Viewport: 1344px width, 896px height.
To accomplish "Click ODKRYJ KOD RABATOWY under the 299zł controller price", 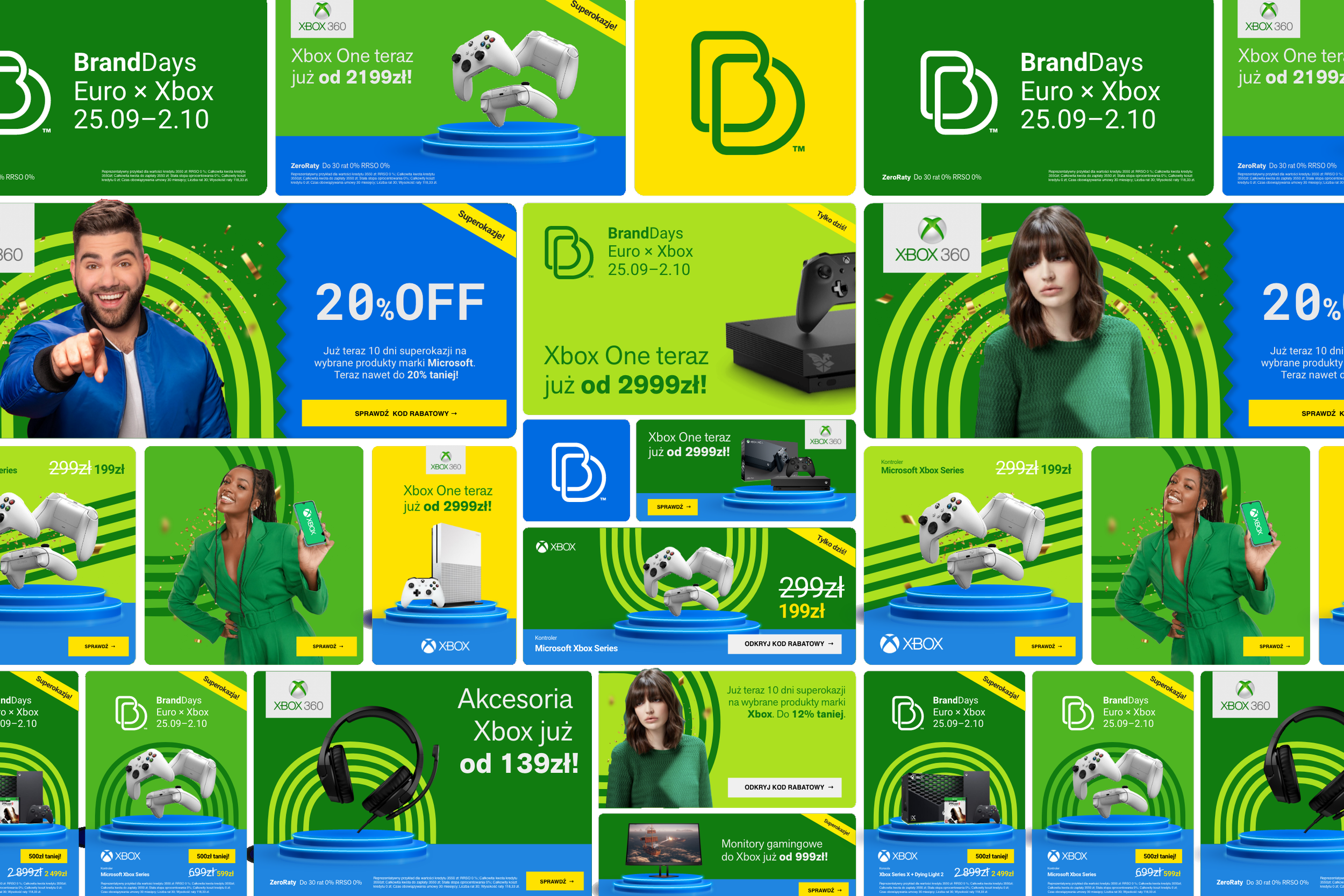I will [784, 644].
